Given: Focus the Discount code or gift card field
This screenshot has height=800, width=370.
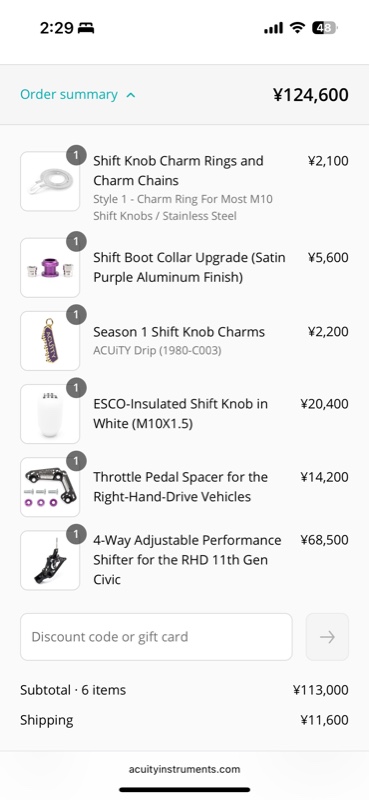Looking at the screenshot, I should [x=156, y=637].
